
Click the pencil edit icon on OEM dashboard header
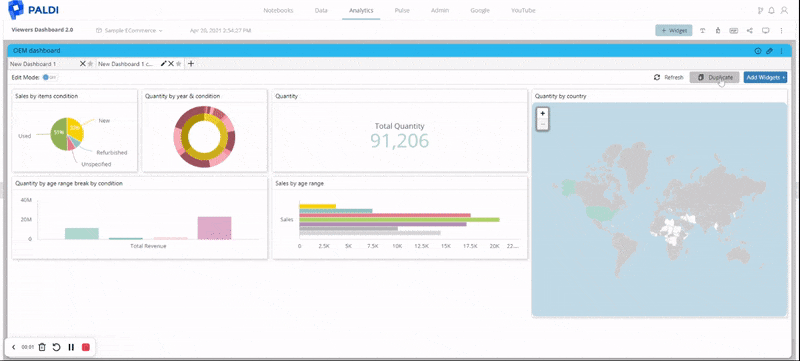pyautogui.click(x=769, y=51)
